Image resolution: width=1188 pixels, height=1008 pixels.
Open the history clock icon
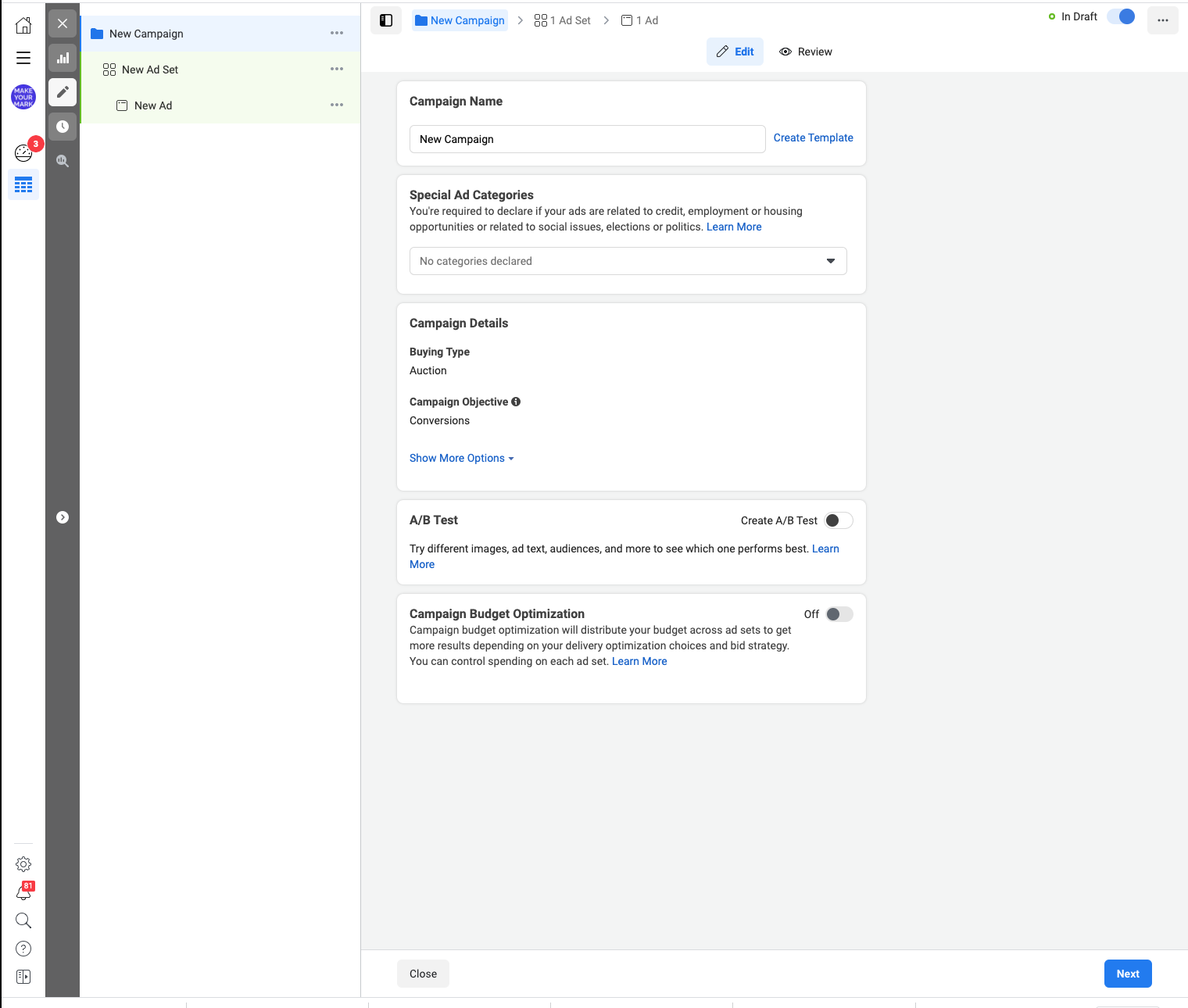63,127
